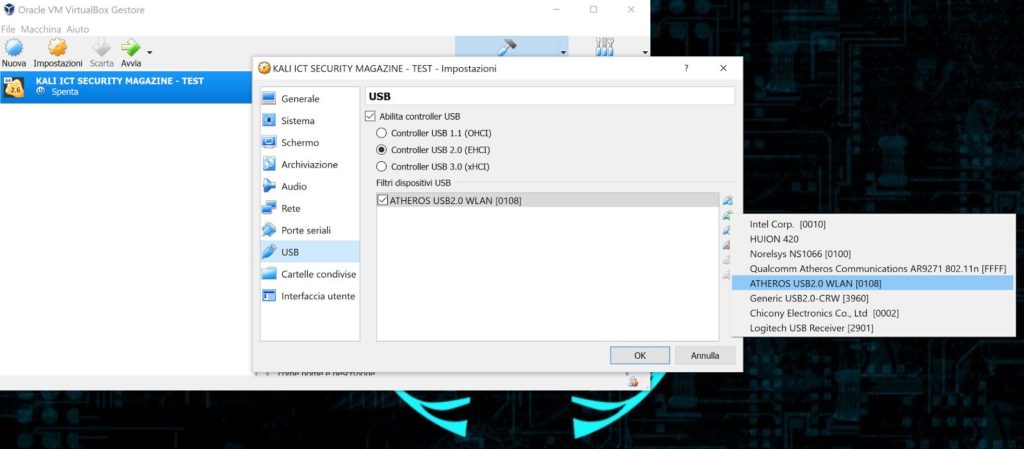Edit selected USB filter icon
This screenshot has width=1024, height=449.
[x=726, y=230]
